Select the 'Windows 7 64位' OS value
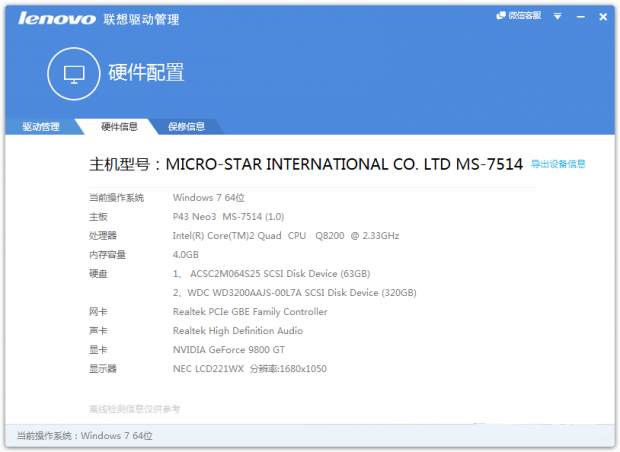Viewport: 620px width, 452px height. coord(208,197)
